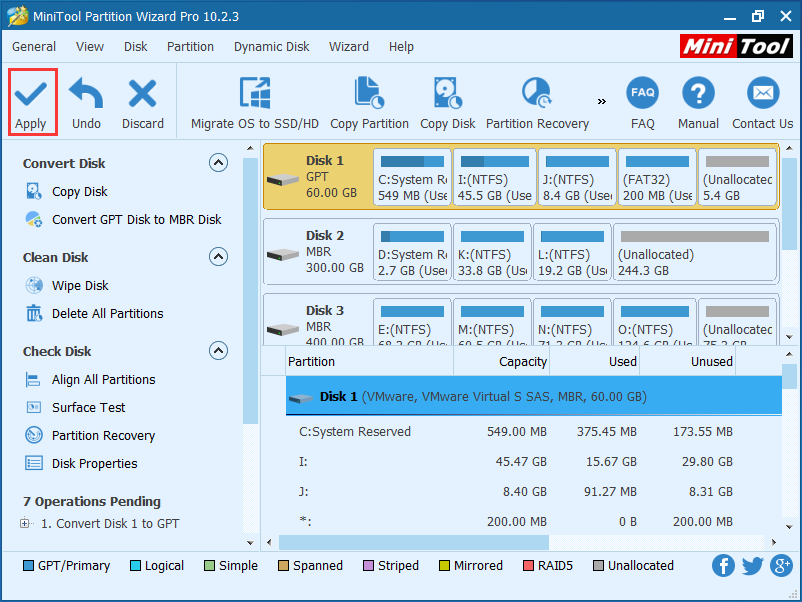The width and height of the screenshot is (802, 602).
Task: Open the Manual help icon
Action: [698, 102]
